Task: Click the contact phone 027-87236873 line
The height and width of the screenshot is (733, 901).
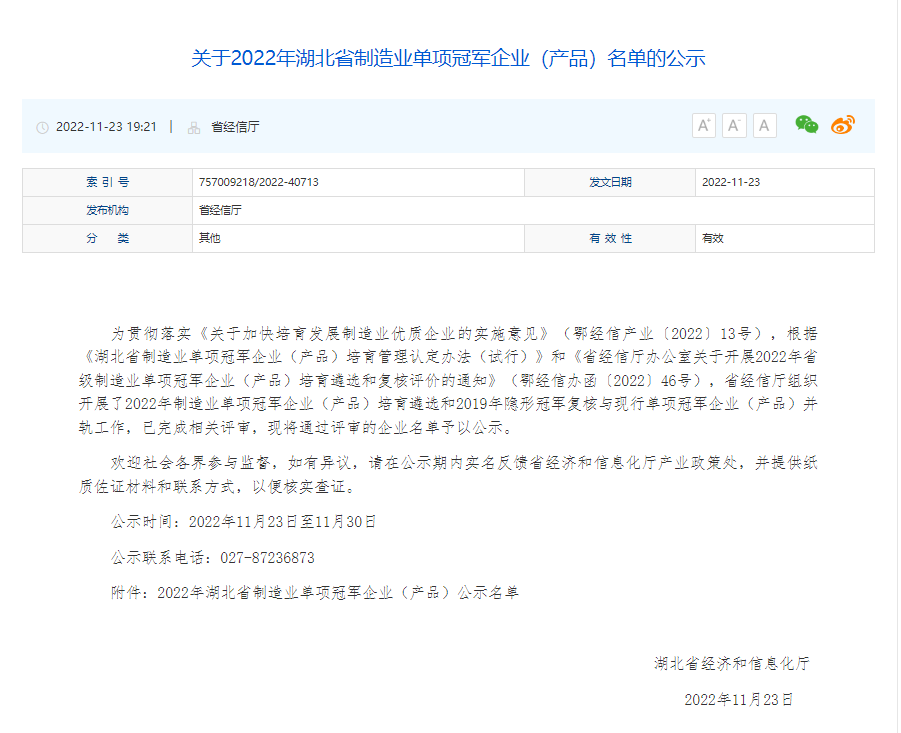Action: (x=212, y=557)
